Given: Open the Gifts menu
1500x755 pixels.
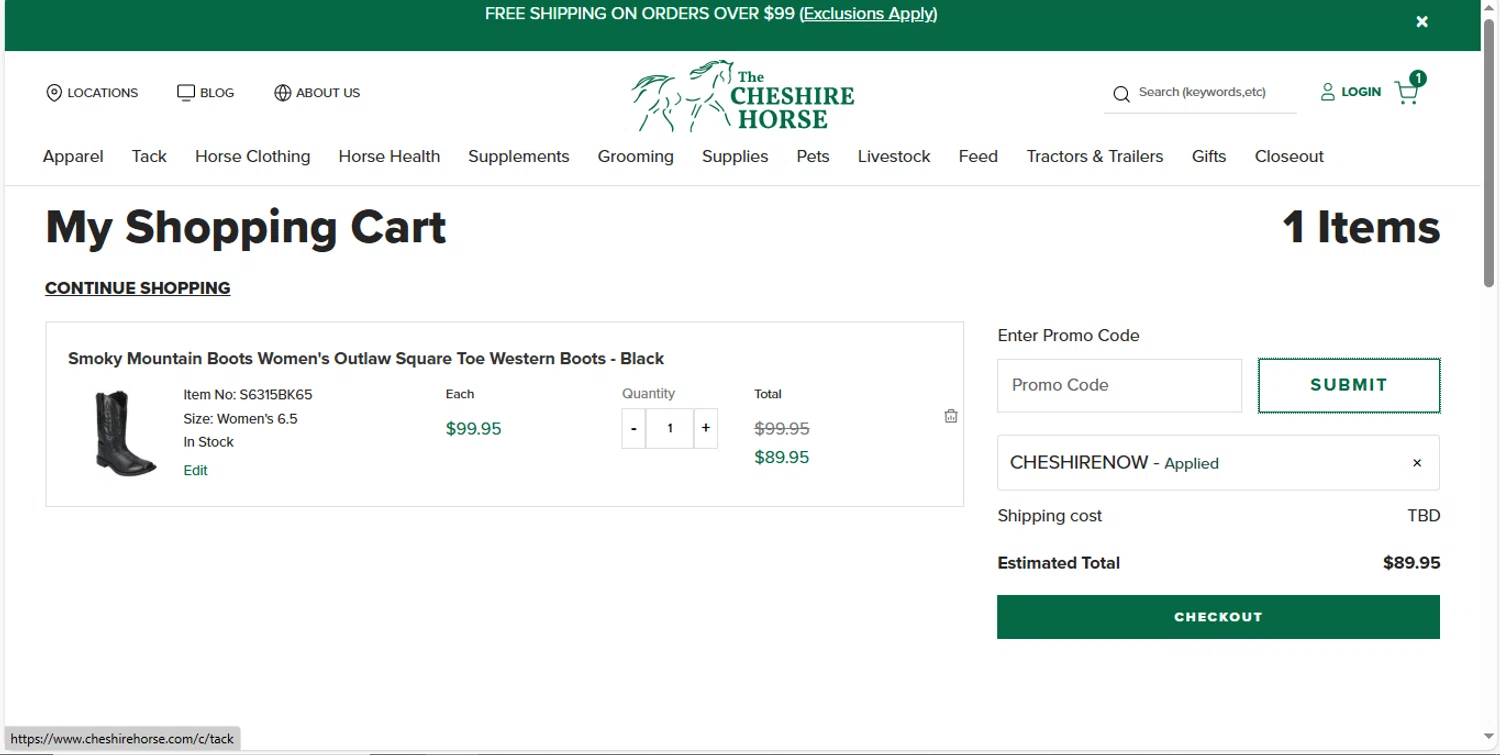Looking at the screenshot, I should tap(1209, 156).
